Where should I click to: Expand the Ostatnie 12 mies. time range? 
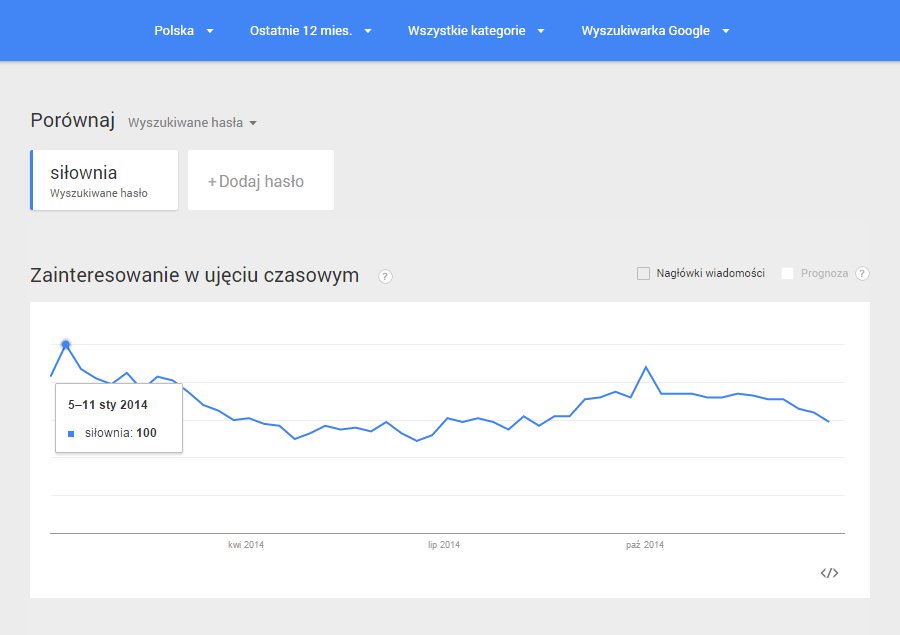coord(310,31)
